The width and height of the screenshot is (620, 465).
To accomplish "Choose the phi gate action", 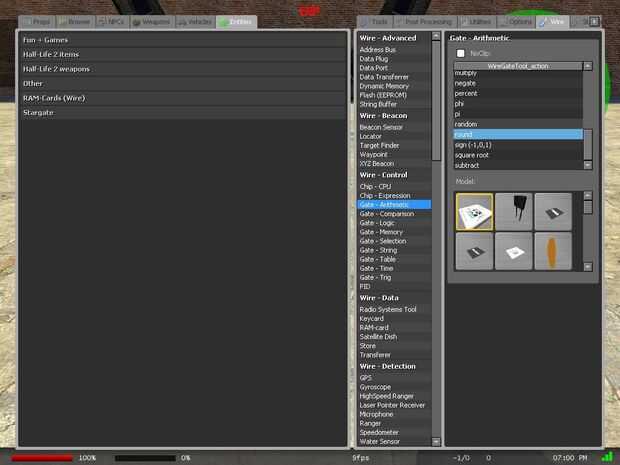I will pyautogui.click(x=518, y=104).
